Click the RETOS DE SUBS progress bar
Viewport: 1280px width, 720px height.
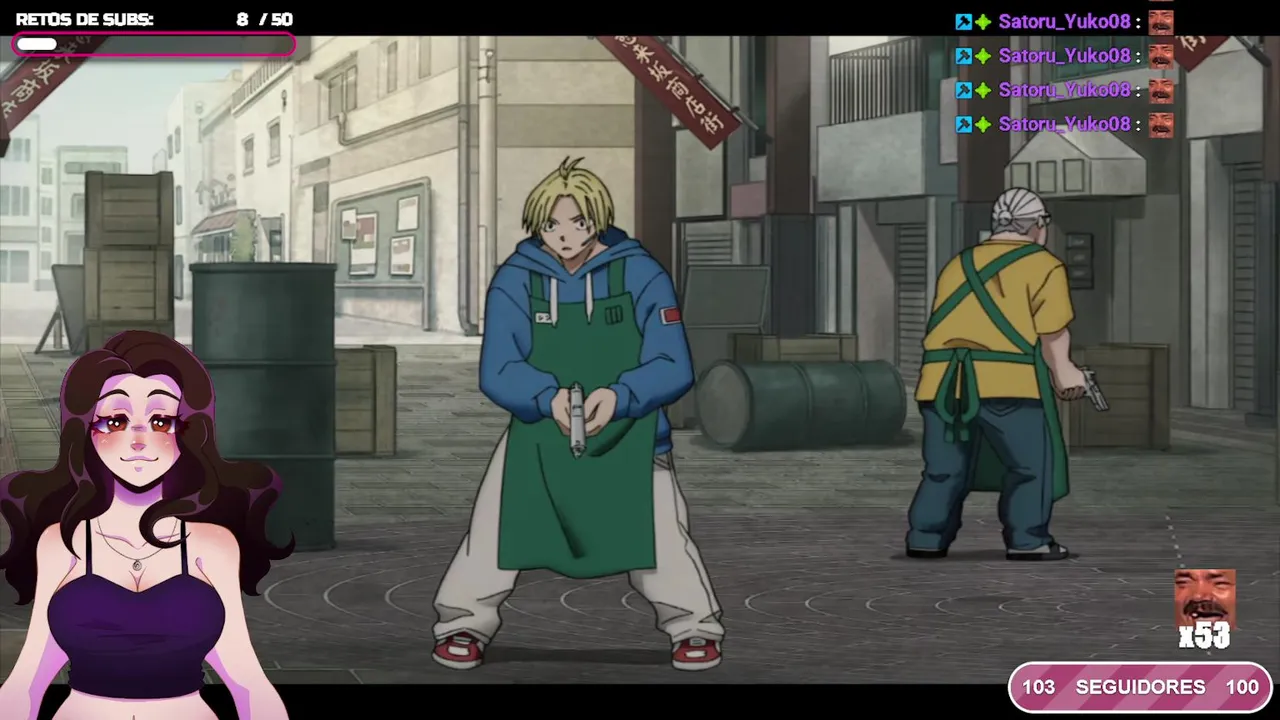tap(154, 44)
